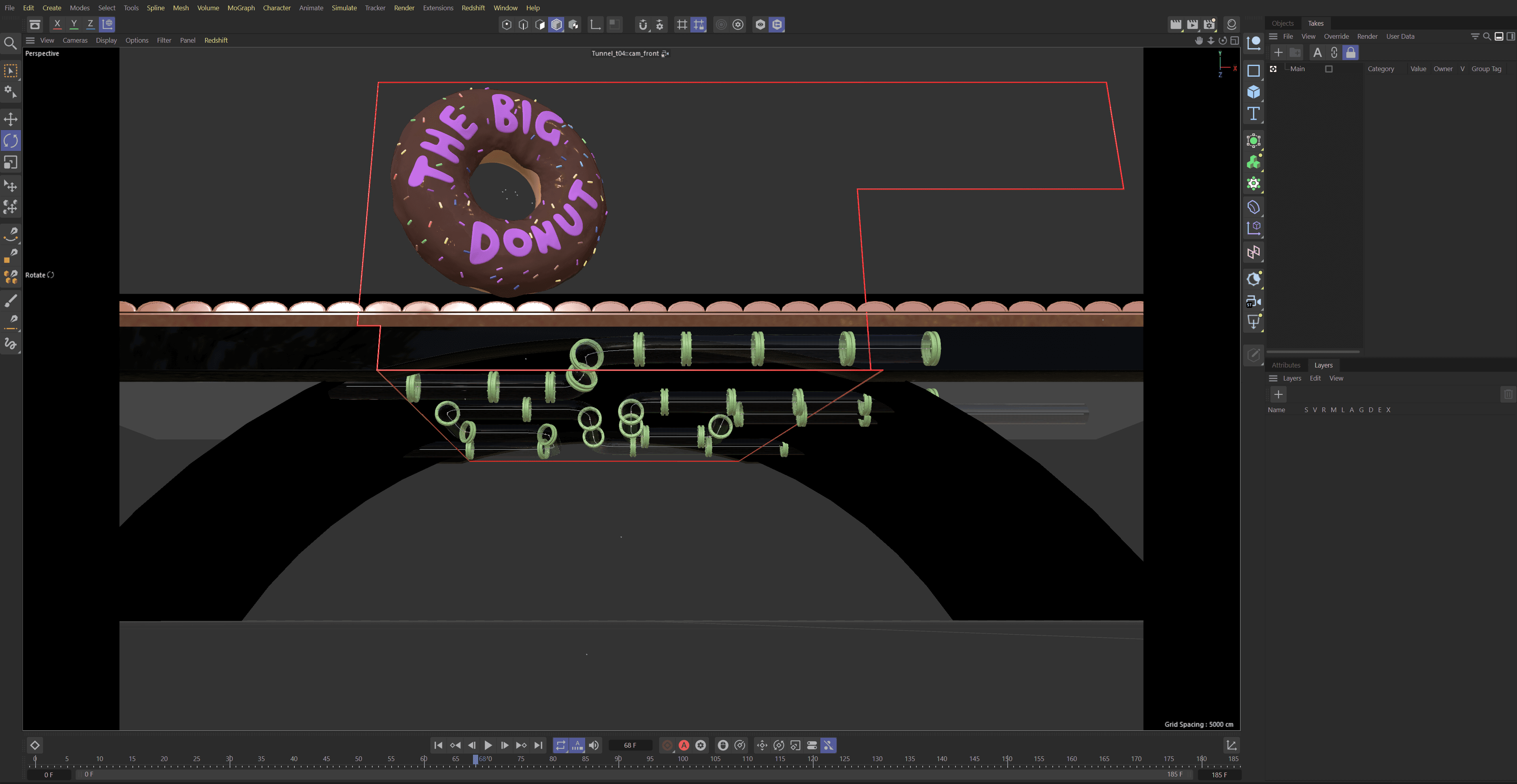Click the Text spline tool icon
The width and height of the screenshot is (1517, 784).
pyautogui.click(x=1253, y=114)
